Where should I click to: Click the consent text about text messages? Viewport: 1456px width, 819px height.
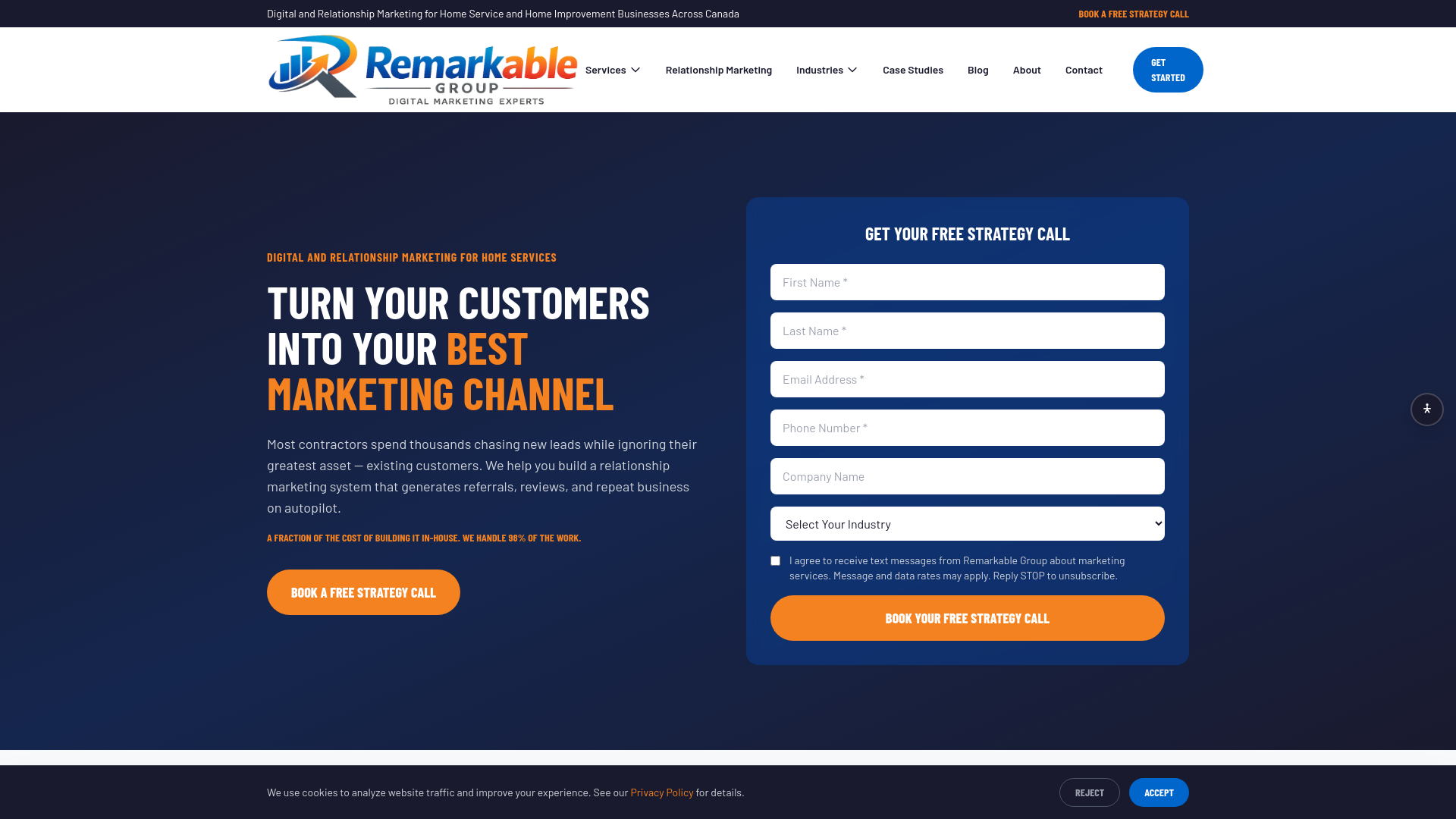956,568
